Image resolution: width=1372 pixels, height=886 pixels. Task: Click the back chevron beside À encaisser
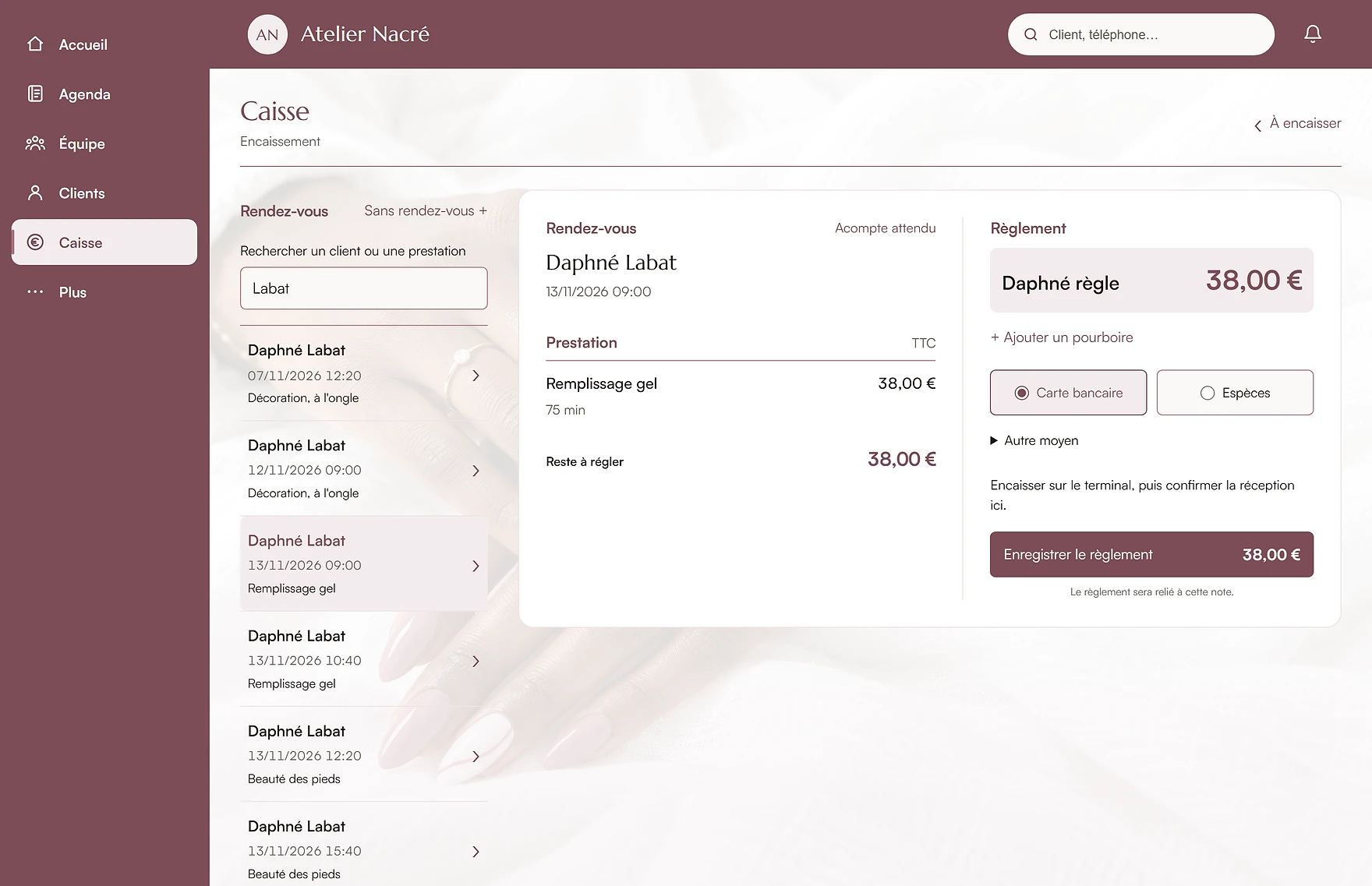[1257, 125]
